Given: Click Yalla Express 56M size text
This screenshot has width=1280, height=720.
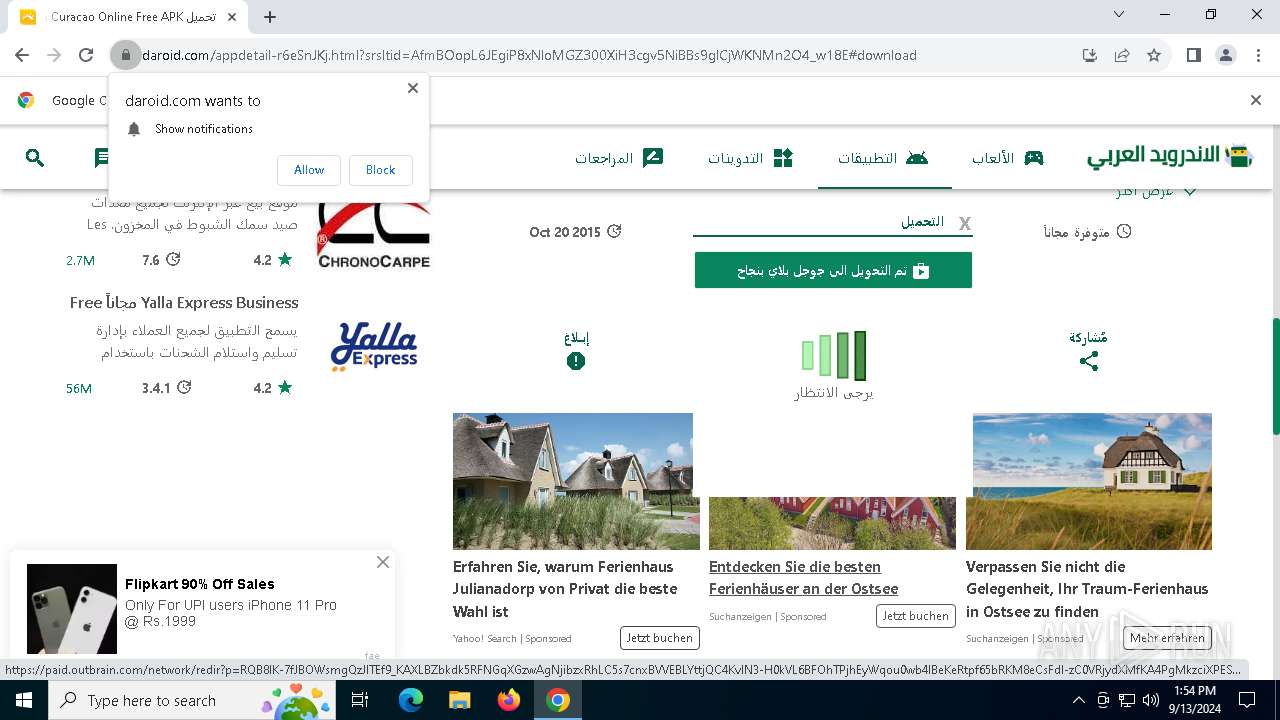Looking at the screenshot, I should [79, 388].
